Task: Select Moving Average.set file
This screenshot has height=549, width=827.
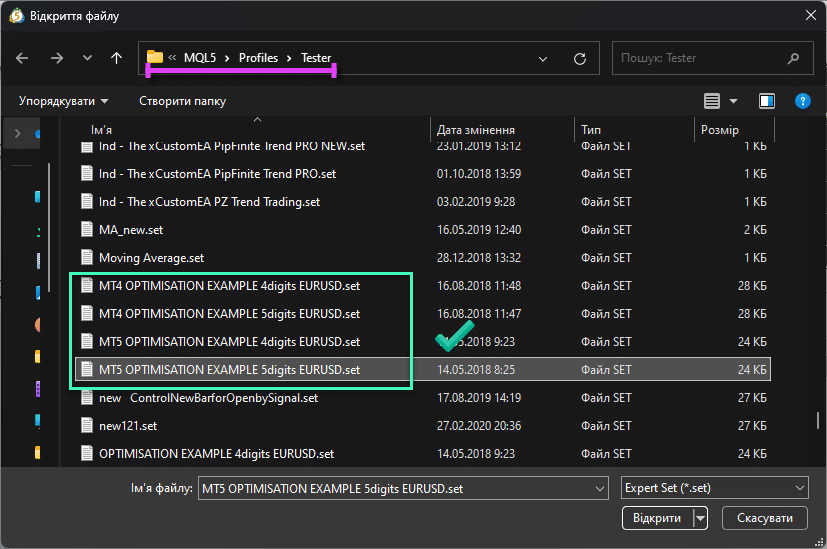Action: pyautogui.click(x=151, y=258)
